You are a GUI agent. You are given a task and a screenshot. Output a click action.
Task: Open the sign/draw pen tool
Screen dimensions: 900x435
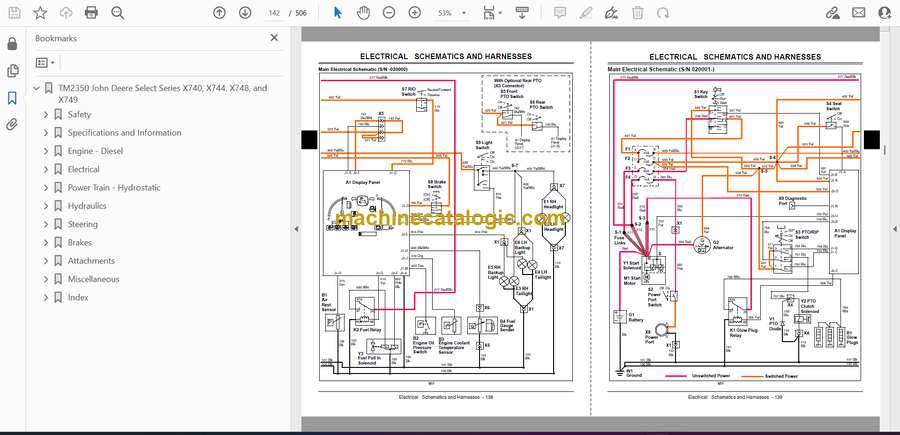(x=612, y=13)
